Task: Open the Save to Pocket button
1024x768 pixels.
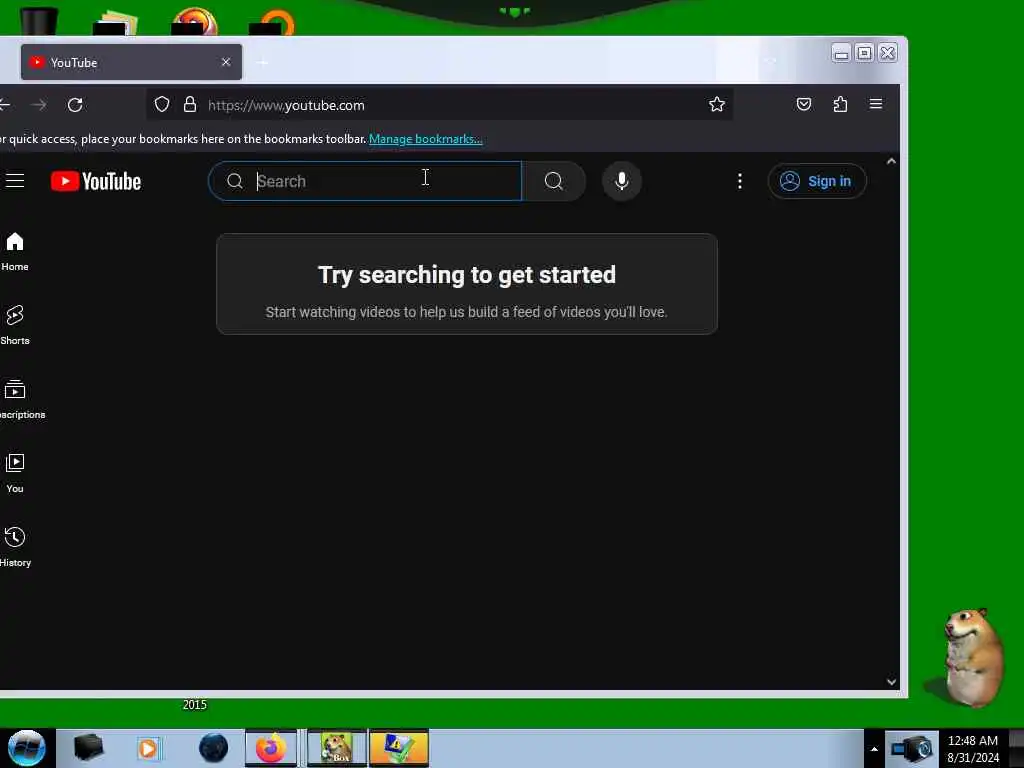Action: tap(804, 104)
